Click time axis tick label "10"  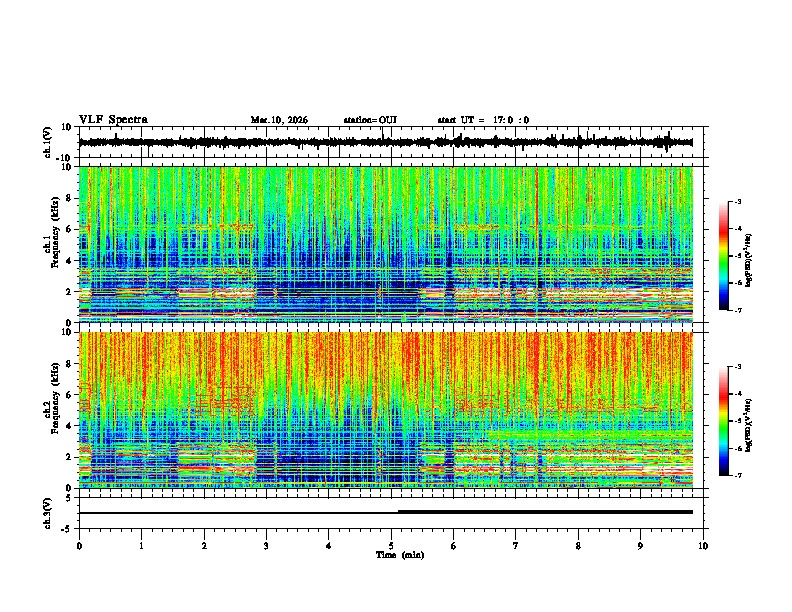[x=703, y=546]
